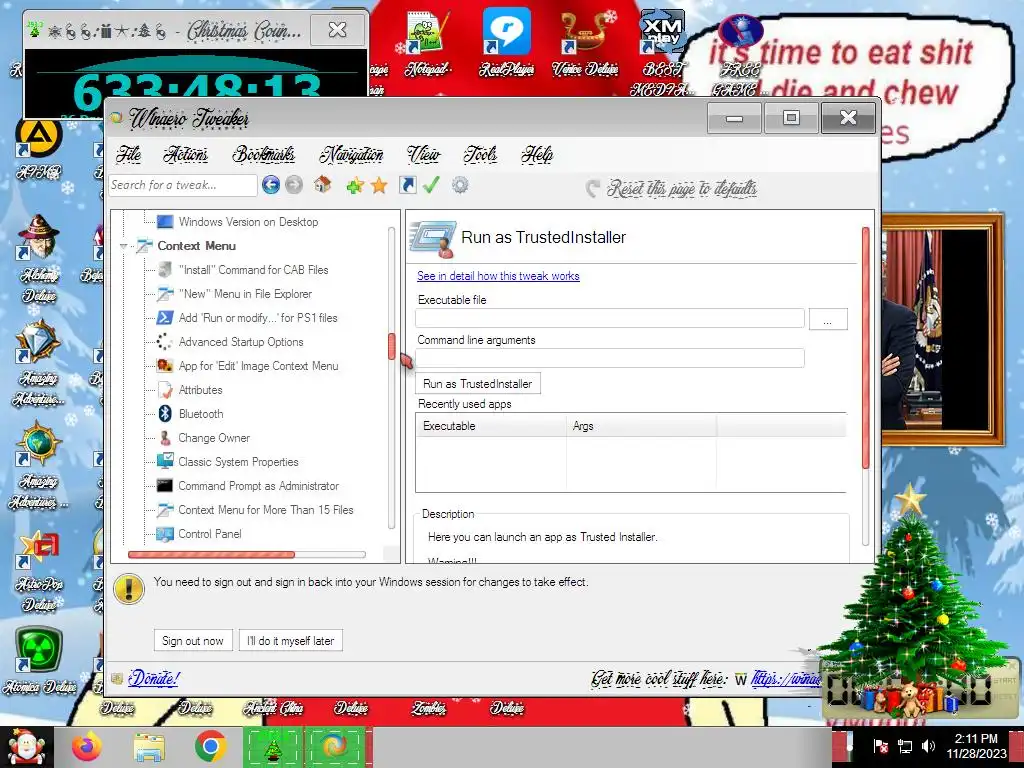
Task: Open bookmarks with the gold star icon
Action: 379,186
